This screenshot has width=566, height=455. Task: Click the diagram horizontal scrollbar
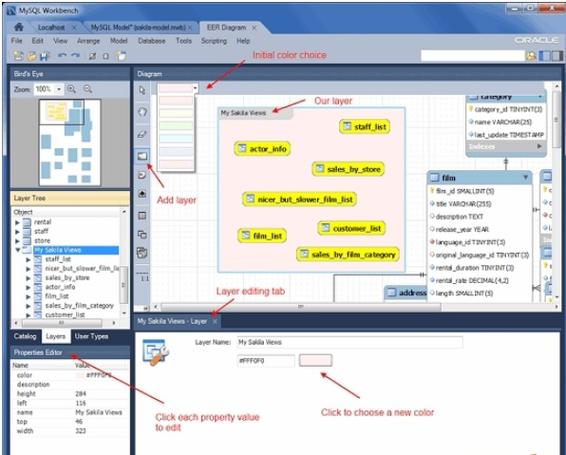(301, 307)
